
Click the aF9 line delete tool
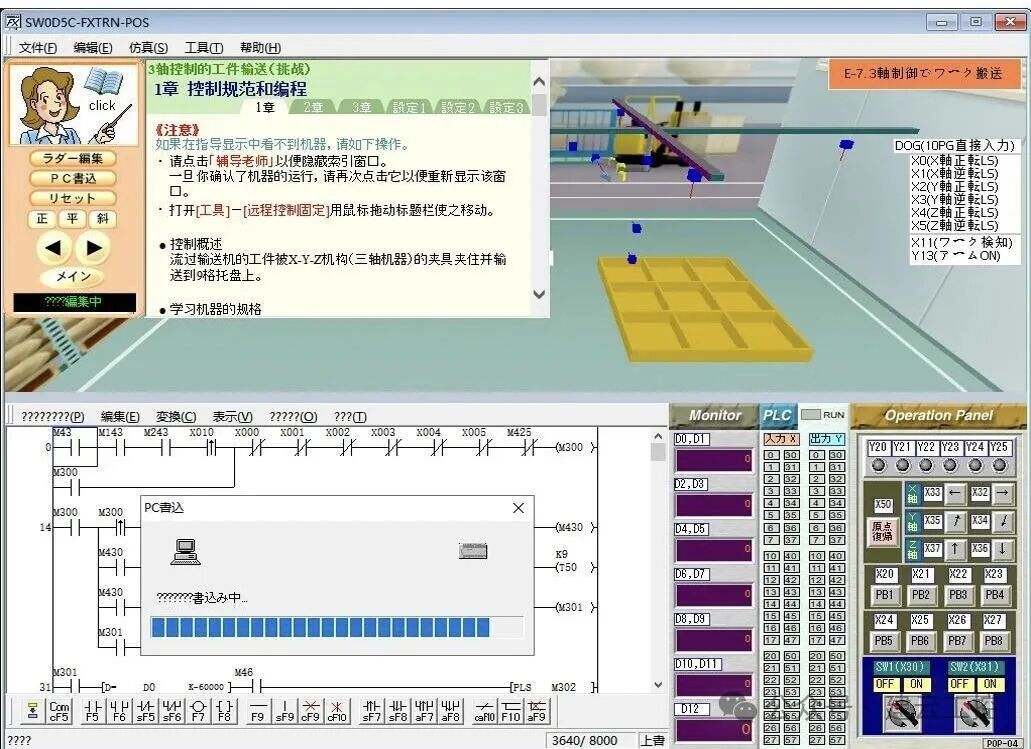[x=537, y=711]
